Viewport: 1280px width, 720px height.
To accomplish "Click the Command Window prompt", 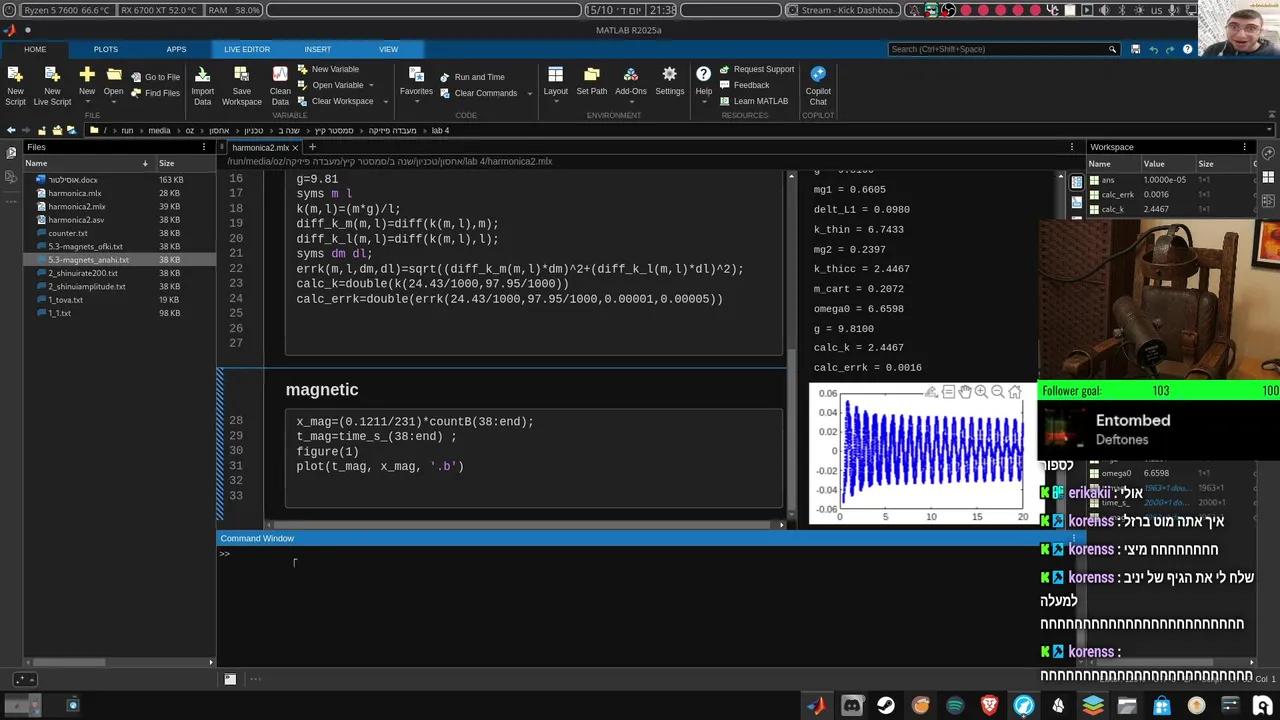I will (225, 553).
